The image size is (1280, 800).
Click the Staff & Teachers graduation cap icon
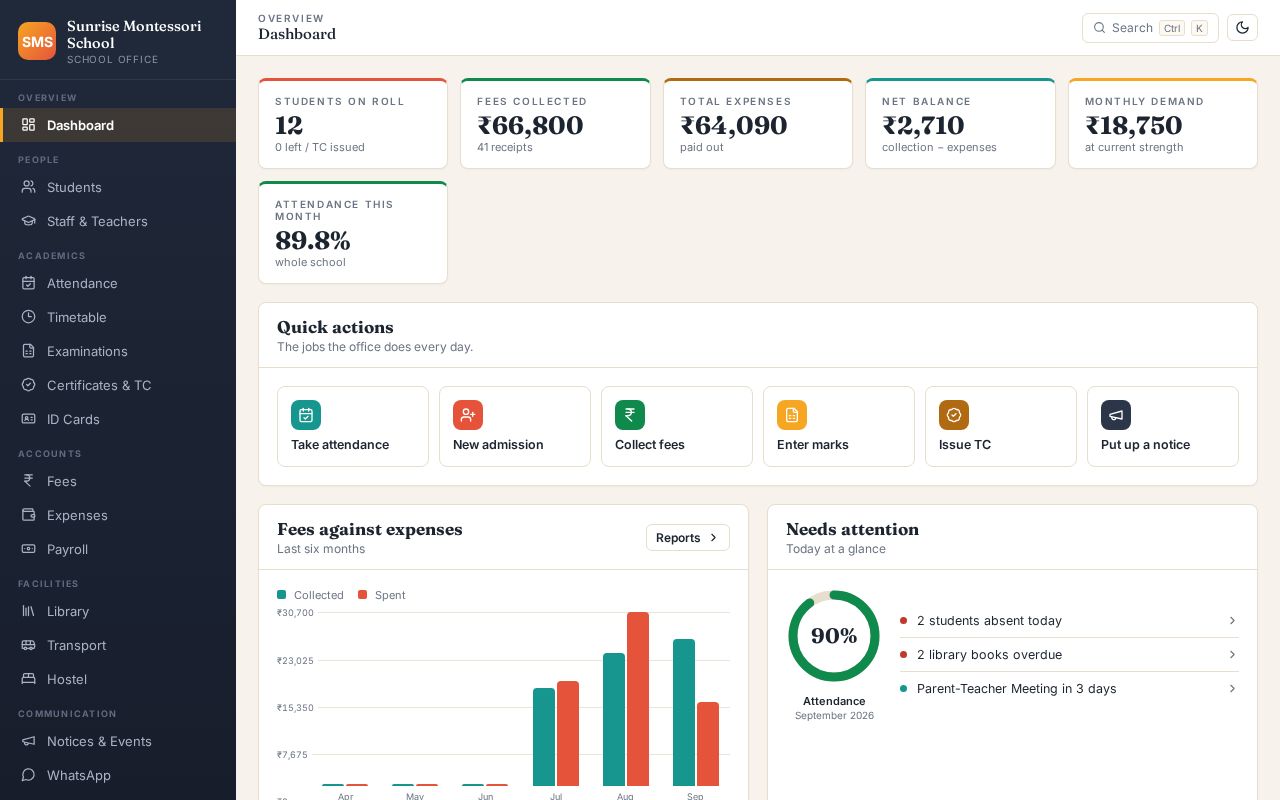[29, 221]
